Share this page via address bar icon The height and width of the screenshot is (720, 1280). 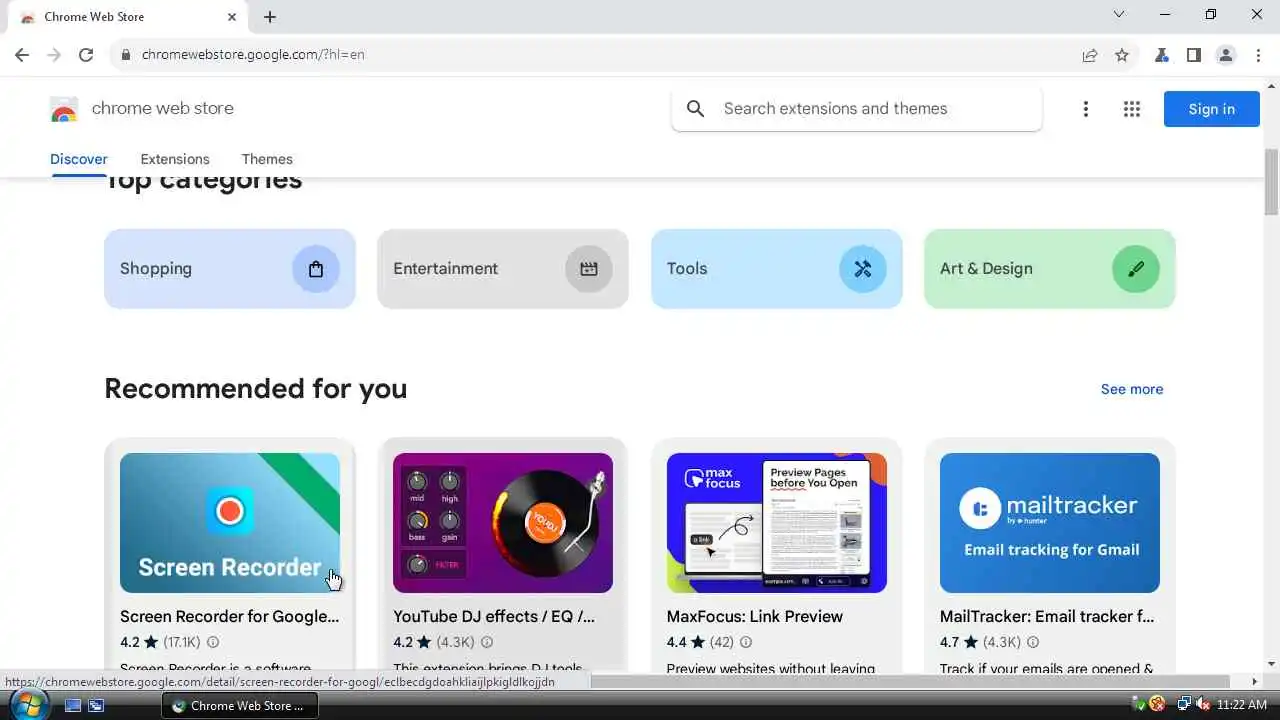tap(1090, 55)
